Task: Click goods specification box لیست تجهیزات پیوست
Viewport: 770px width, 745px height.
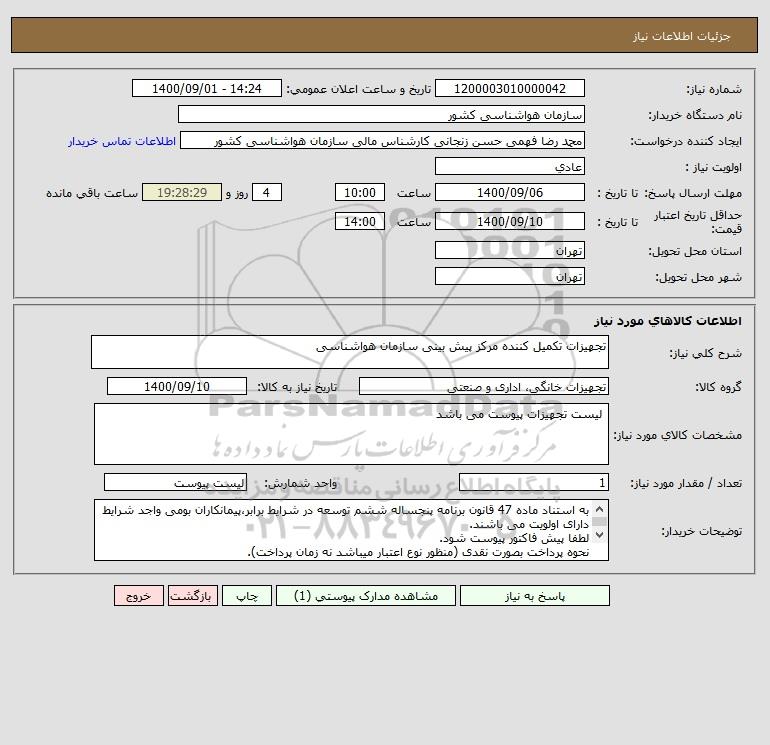Action: [351, 434]
